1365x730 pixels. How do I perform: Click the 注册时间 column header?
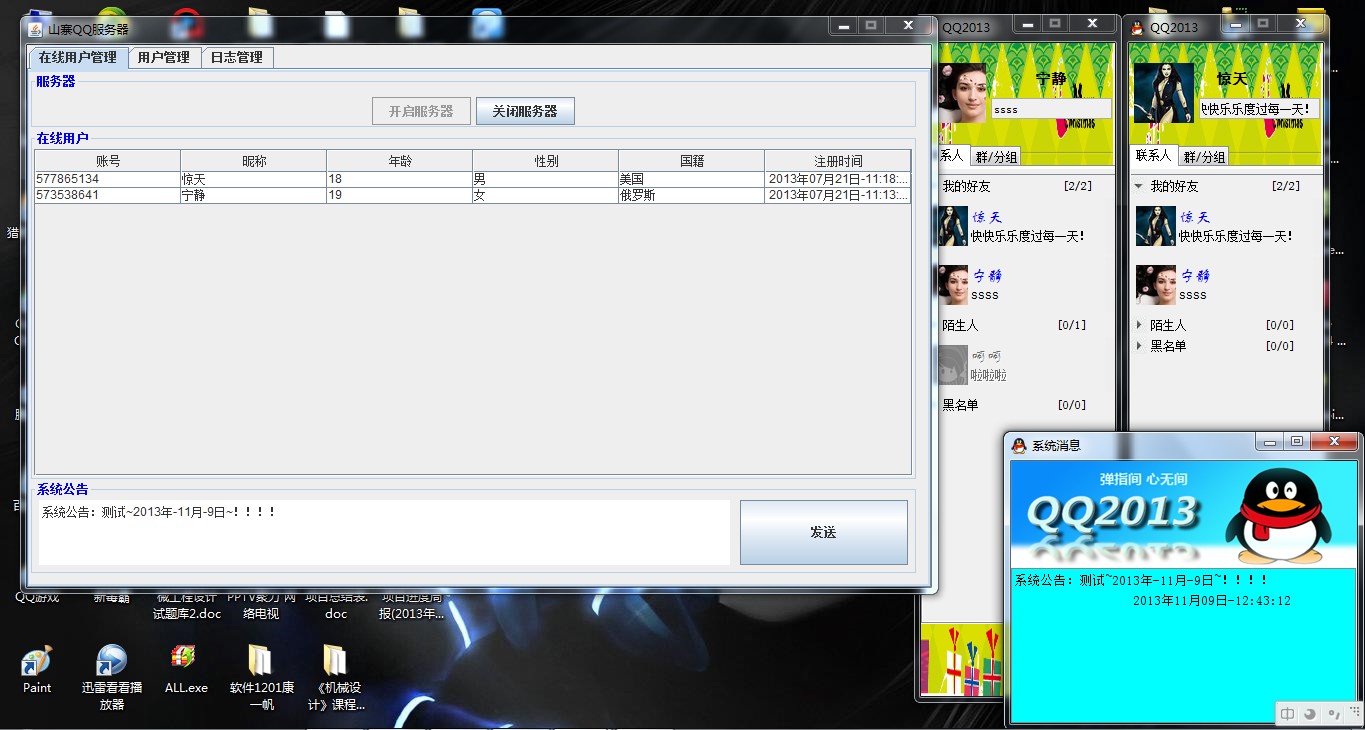click(x=838, y=161)
